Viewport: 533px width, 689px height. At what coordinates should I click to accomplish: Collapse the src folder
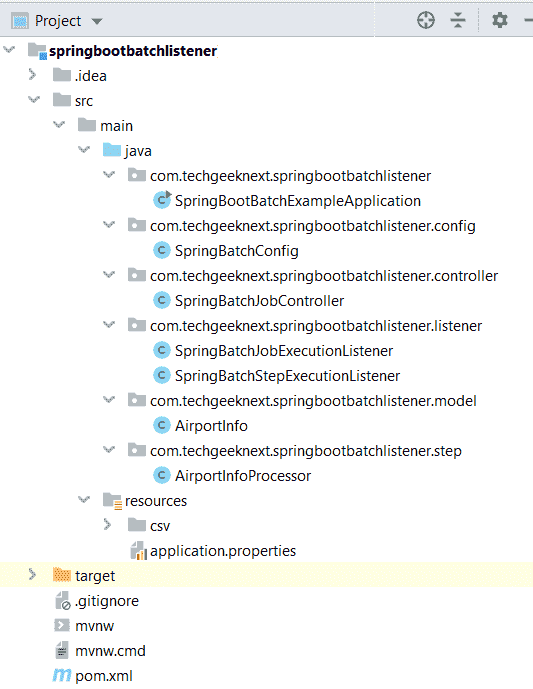point(34,100)
